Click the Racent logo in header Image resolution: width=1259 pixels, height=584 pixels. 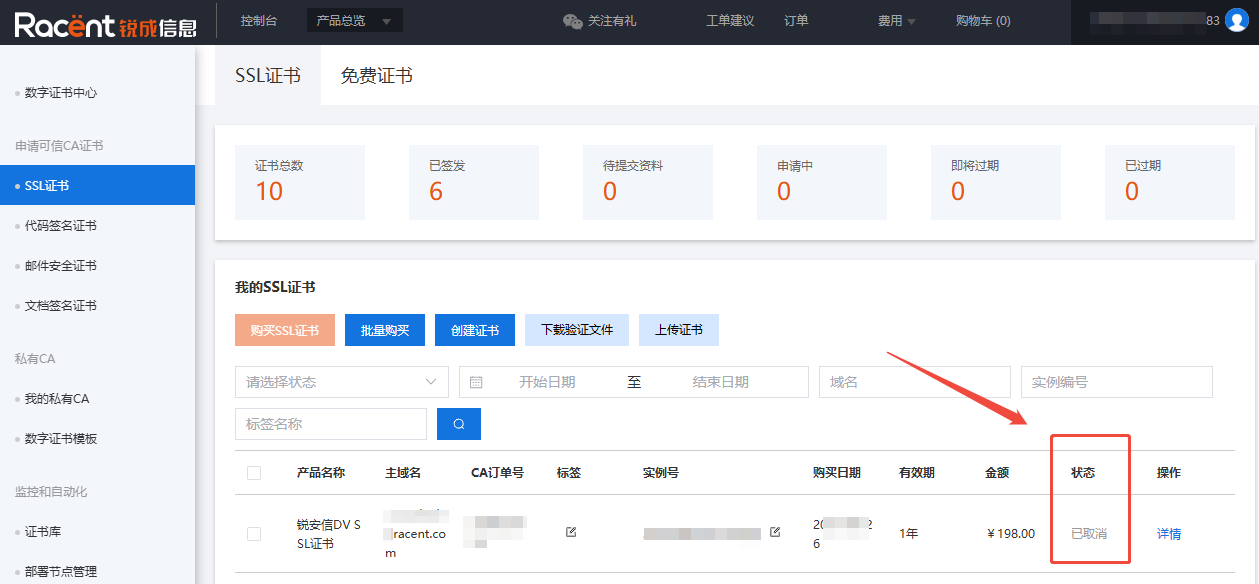click(105, 24)
